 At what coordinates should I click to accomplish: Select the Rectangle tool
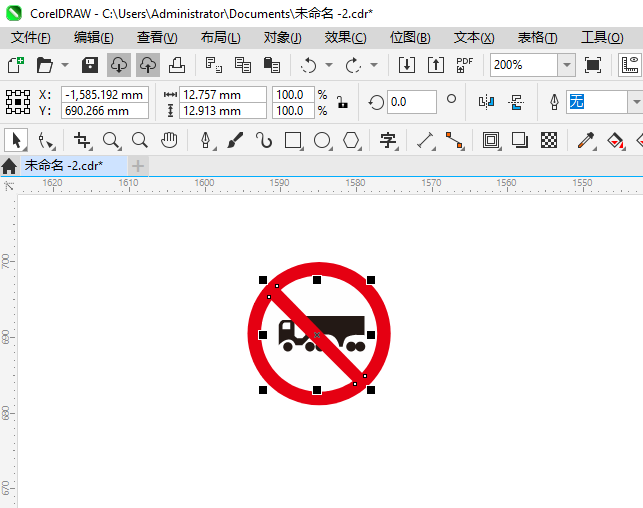[x=293, y=140]
